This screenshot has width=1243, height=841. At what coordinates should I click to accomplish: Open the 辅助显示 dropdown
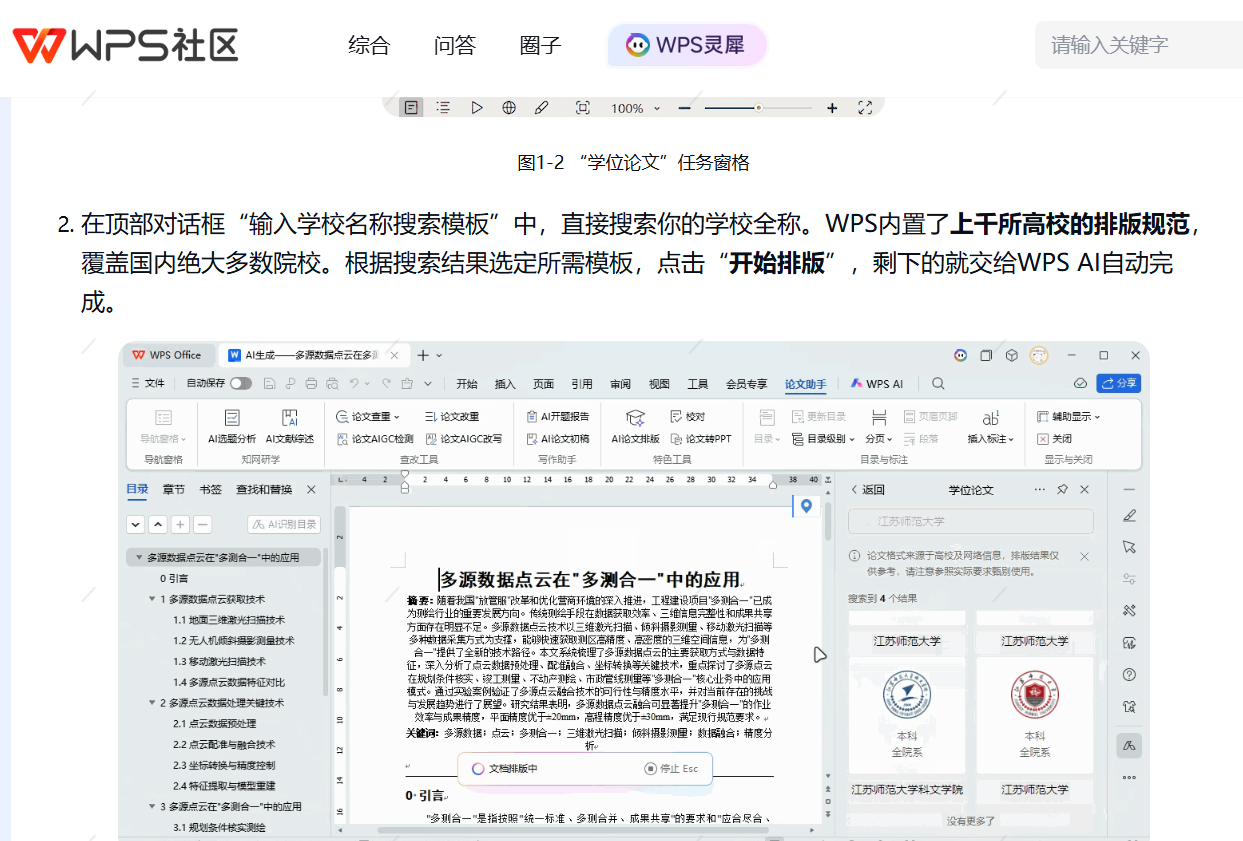pyautogui.click(x=1068, y=416)
